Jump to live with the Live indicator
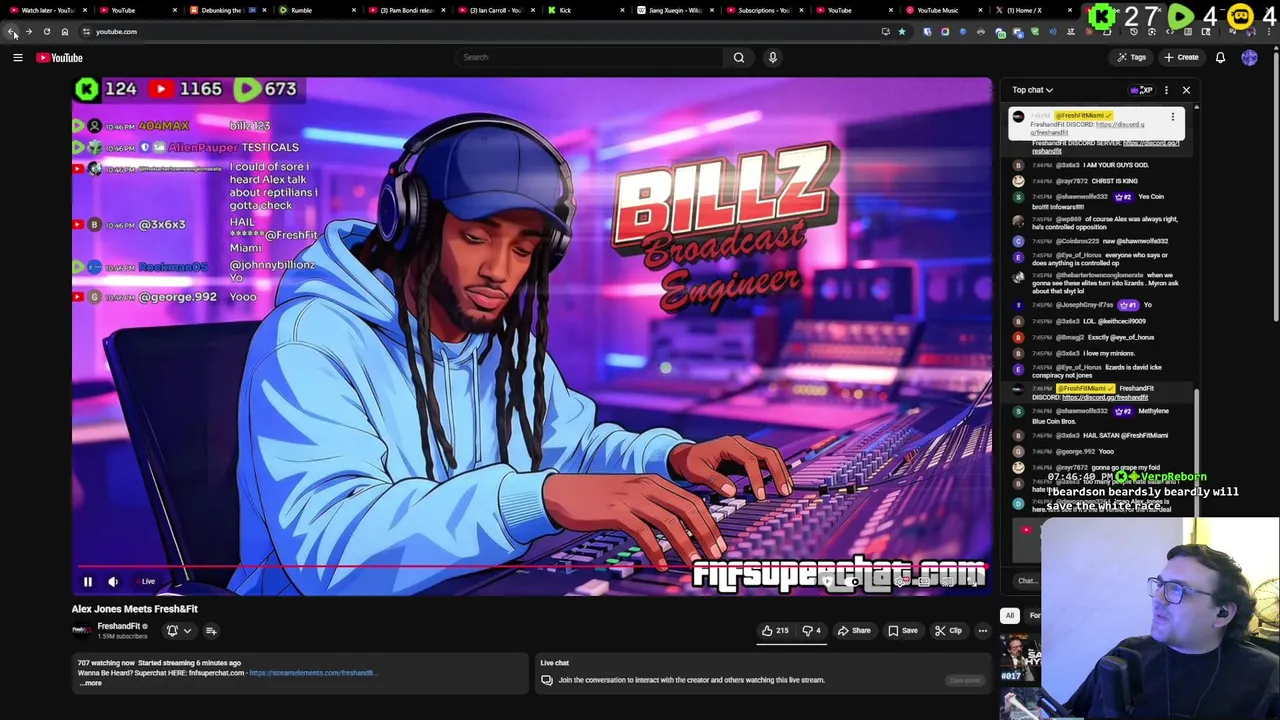 click(148, 581)
